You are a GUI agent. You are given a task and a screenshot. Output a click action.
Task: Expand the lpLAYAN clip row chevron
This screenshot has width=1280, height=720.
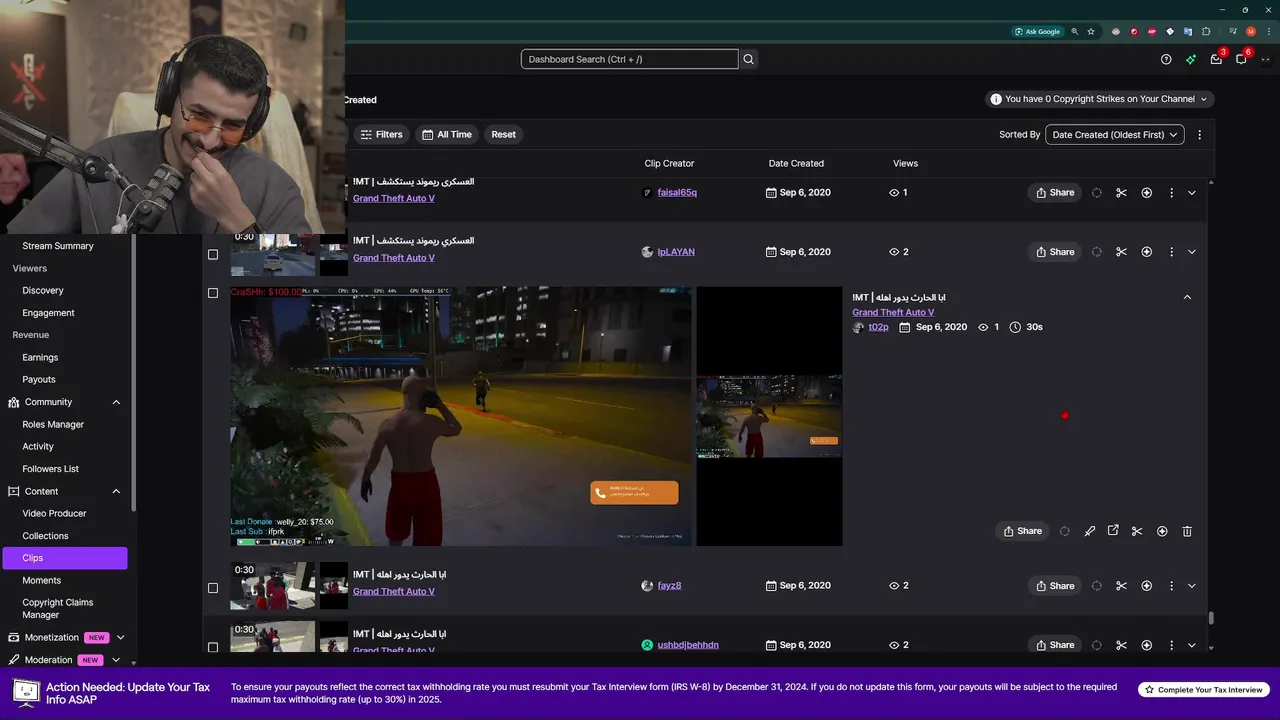(1191, 252)
